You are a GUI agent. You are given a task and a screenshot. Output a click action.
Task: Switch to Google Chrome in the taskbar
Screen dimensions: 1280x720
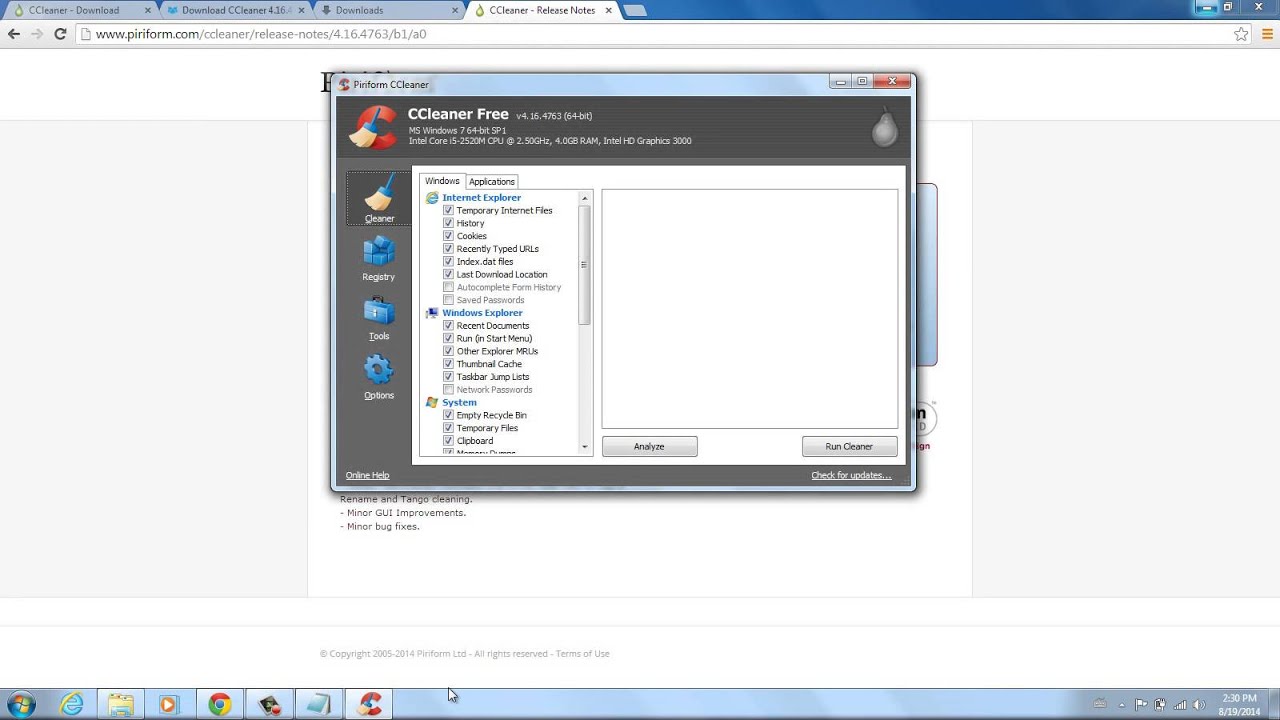click(219, 705)
